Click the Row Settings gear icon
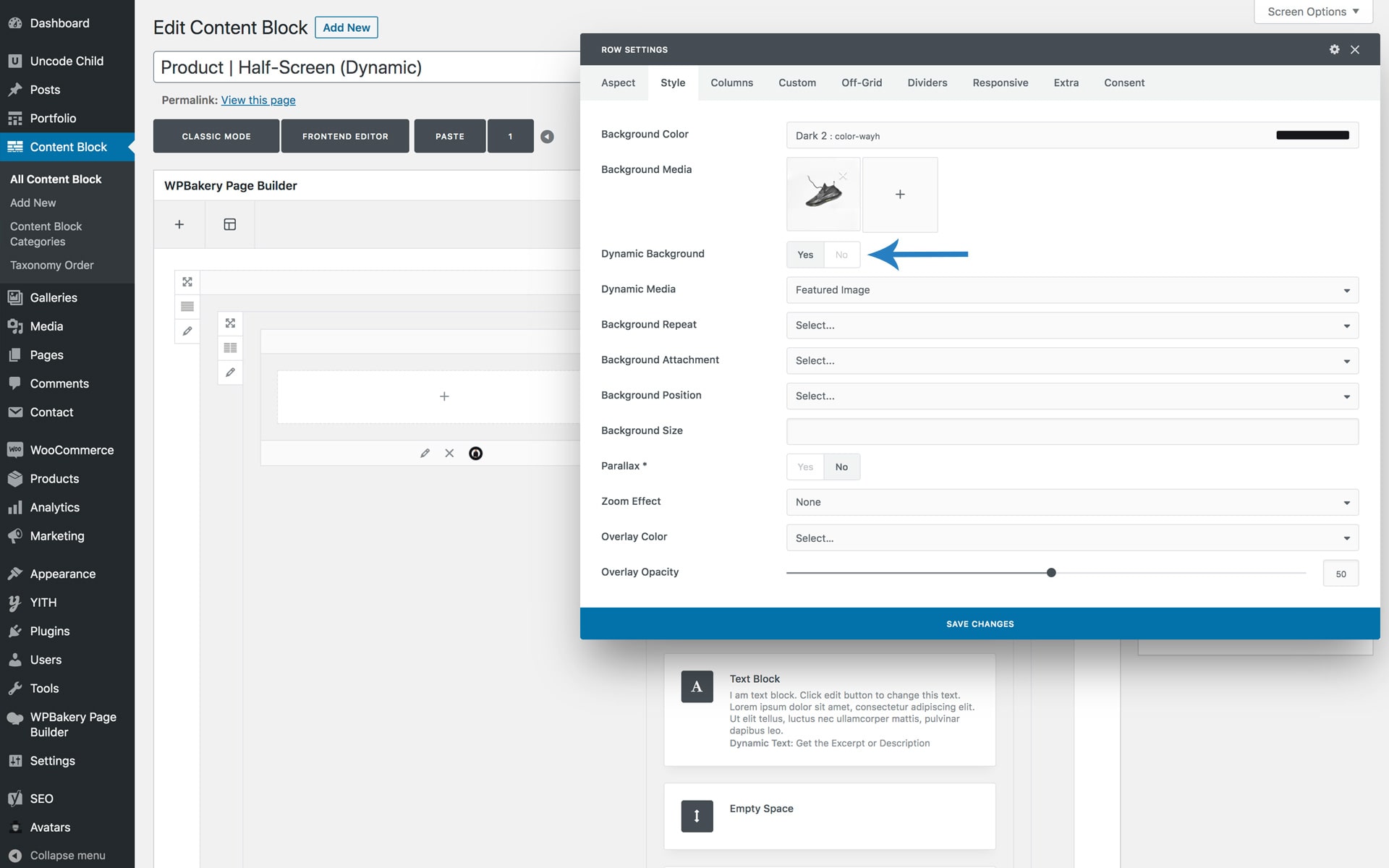The image size is (1389, 868). click(x=1334, y=49)
